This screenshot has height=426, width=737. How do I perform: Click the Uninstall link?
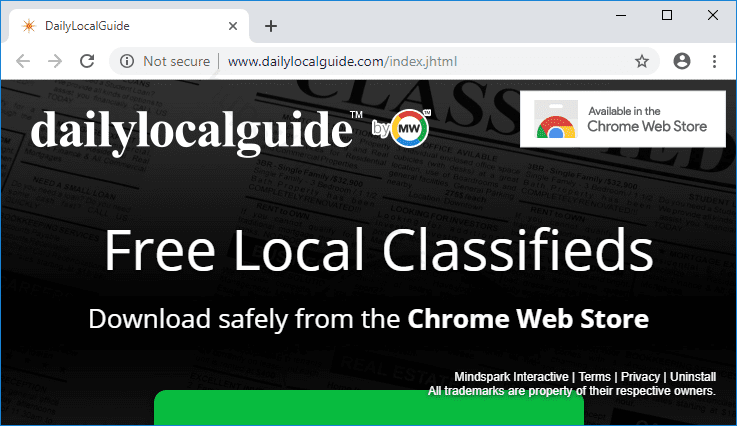coord(693,377)
